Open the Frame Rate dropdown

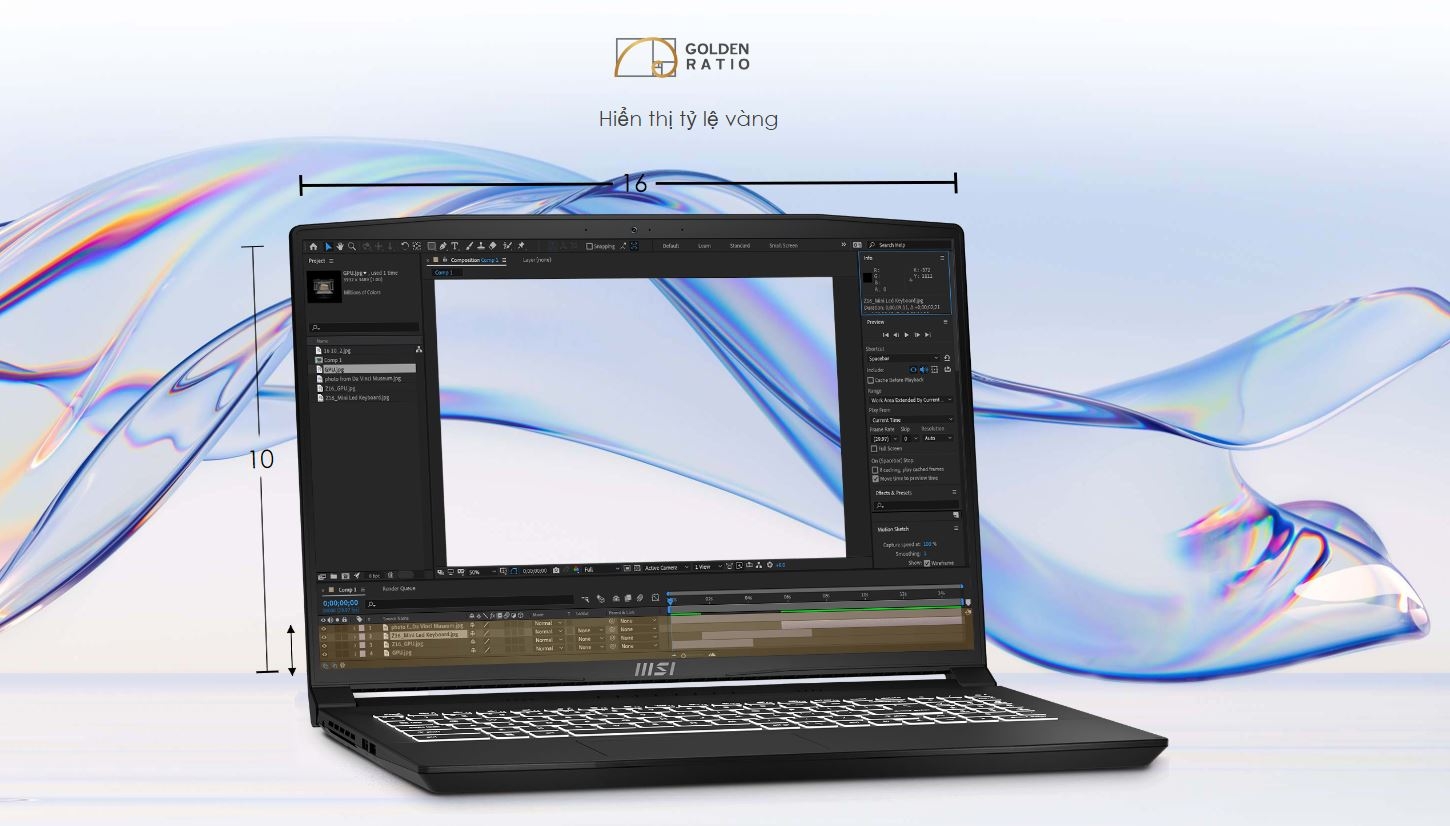(x=885, y=439)
